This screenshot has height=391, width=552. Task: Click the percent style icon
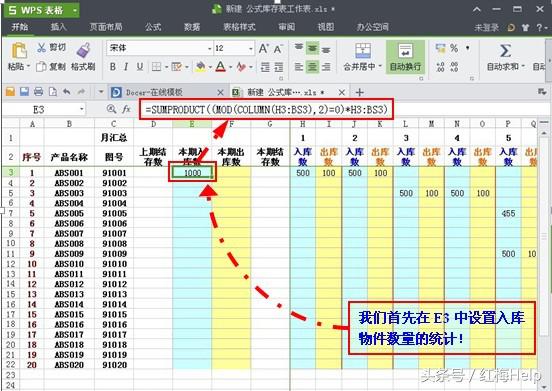click(454, 48)
